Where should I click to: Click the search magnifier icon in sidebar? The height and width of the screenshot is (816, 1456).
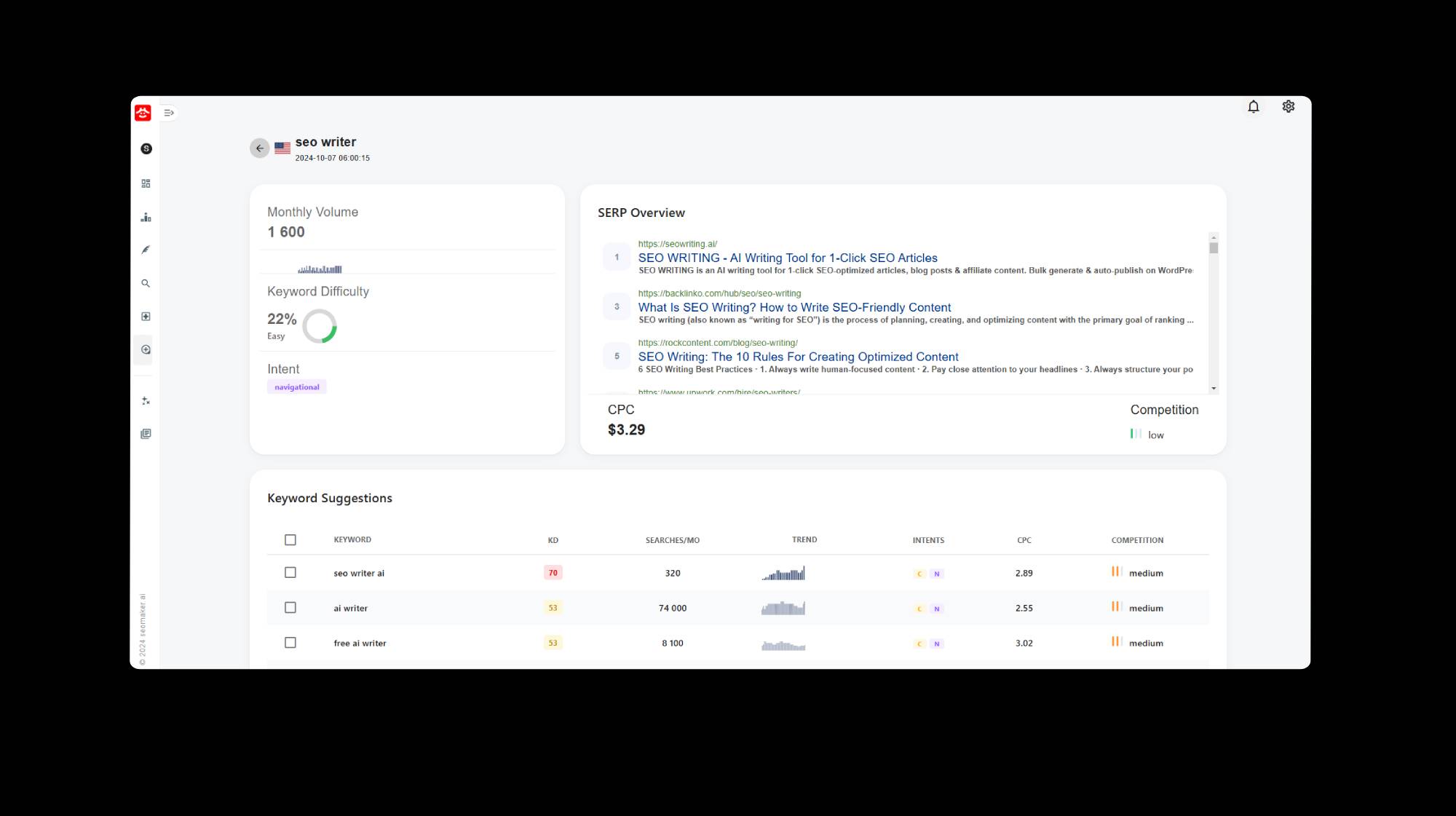146,283
